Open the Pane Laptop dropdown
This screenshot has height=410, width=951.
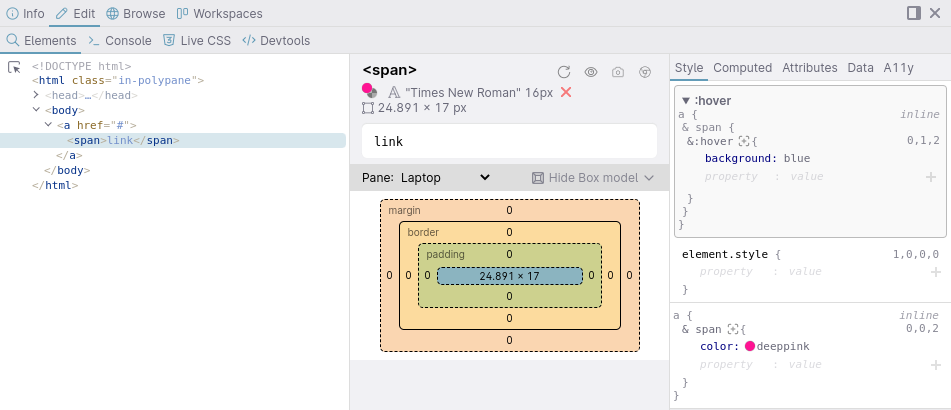click(445, 178)
